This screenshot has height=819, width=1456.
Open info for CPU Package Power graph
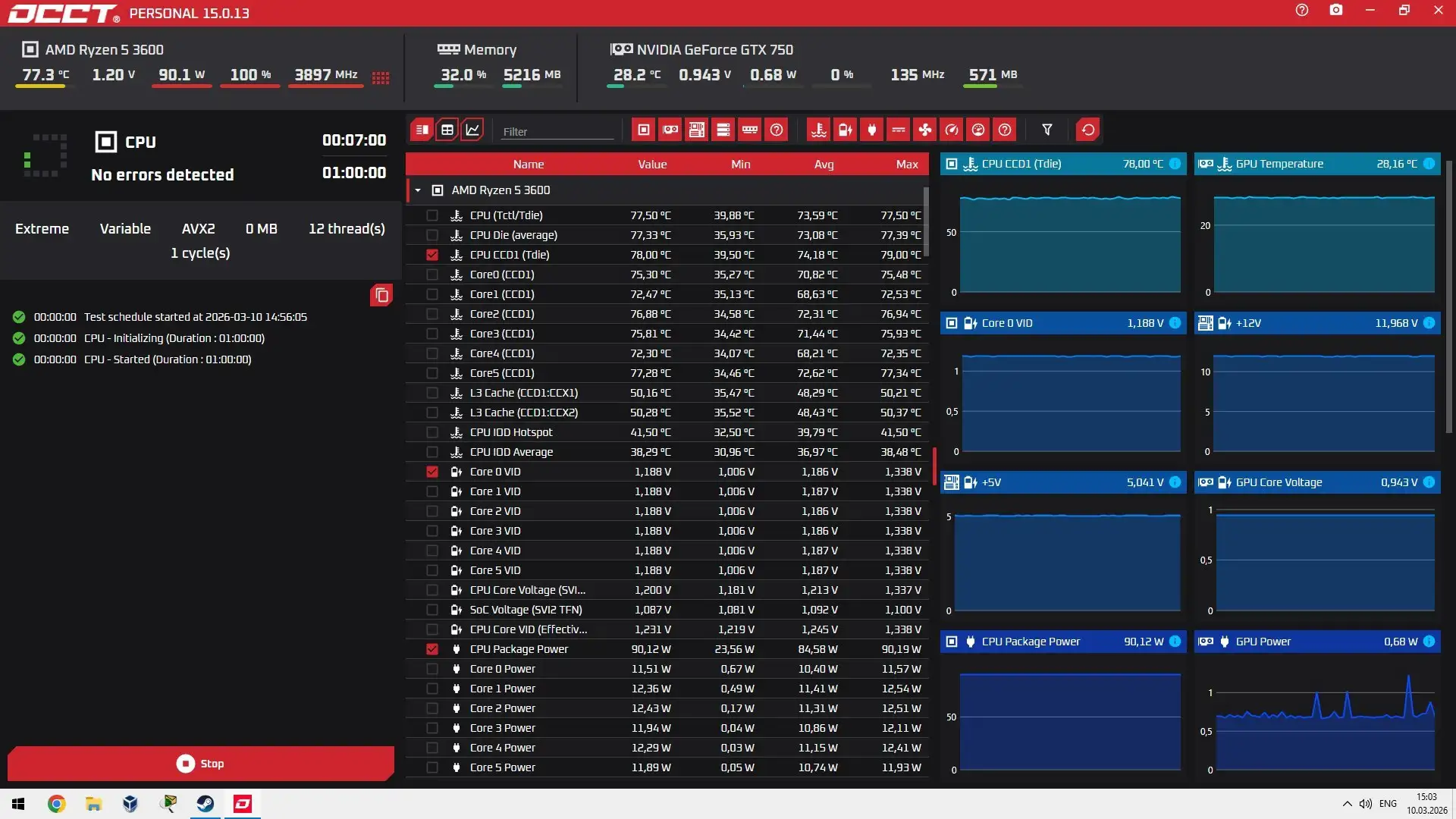[1175, 642]
